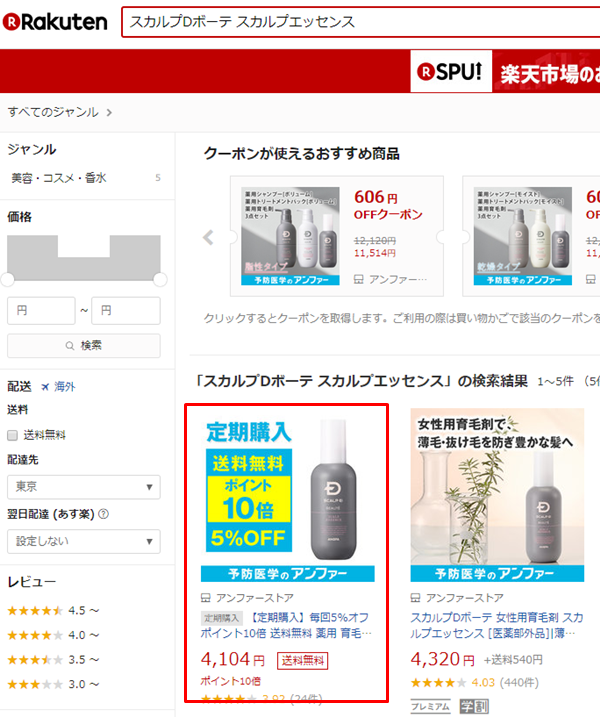Image resolution: width=600 pixels, height=717 pixels.
Task: Open the 翌日配達 設定しない dropdown
Action: click(83, 541)
